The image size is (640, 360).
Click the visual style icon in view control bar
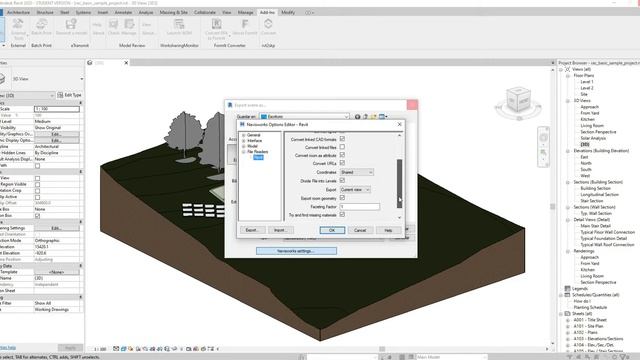click(124, 349)
